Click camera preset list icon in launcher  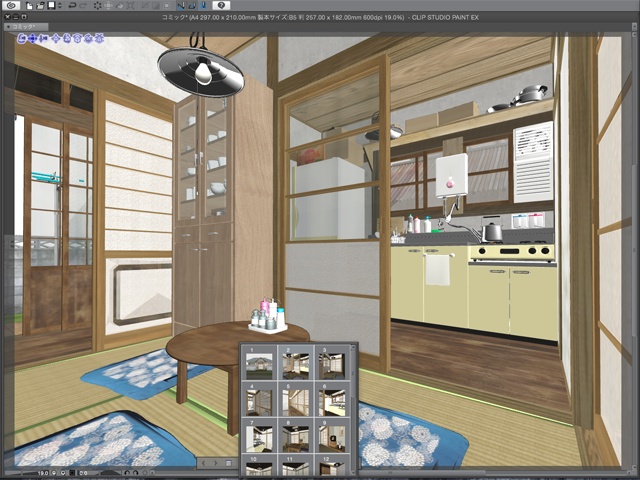coord(228,463)
